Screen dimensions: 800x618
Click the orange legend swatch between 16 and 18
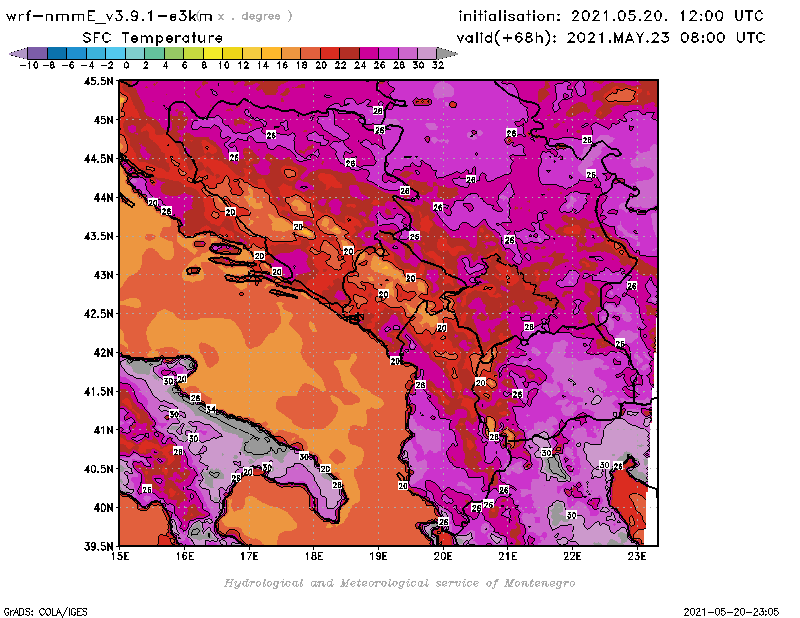coord(291,54)
